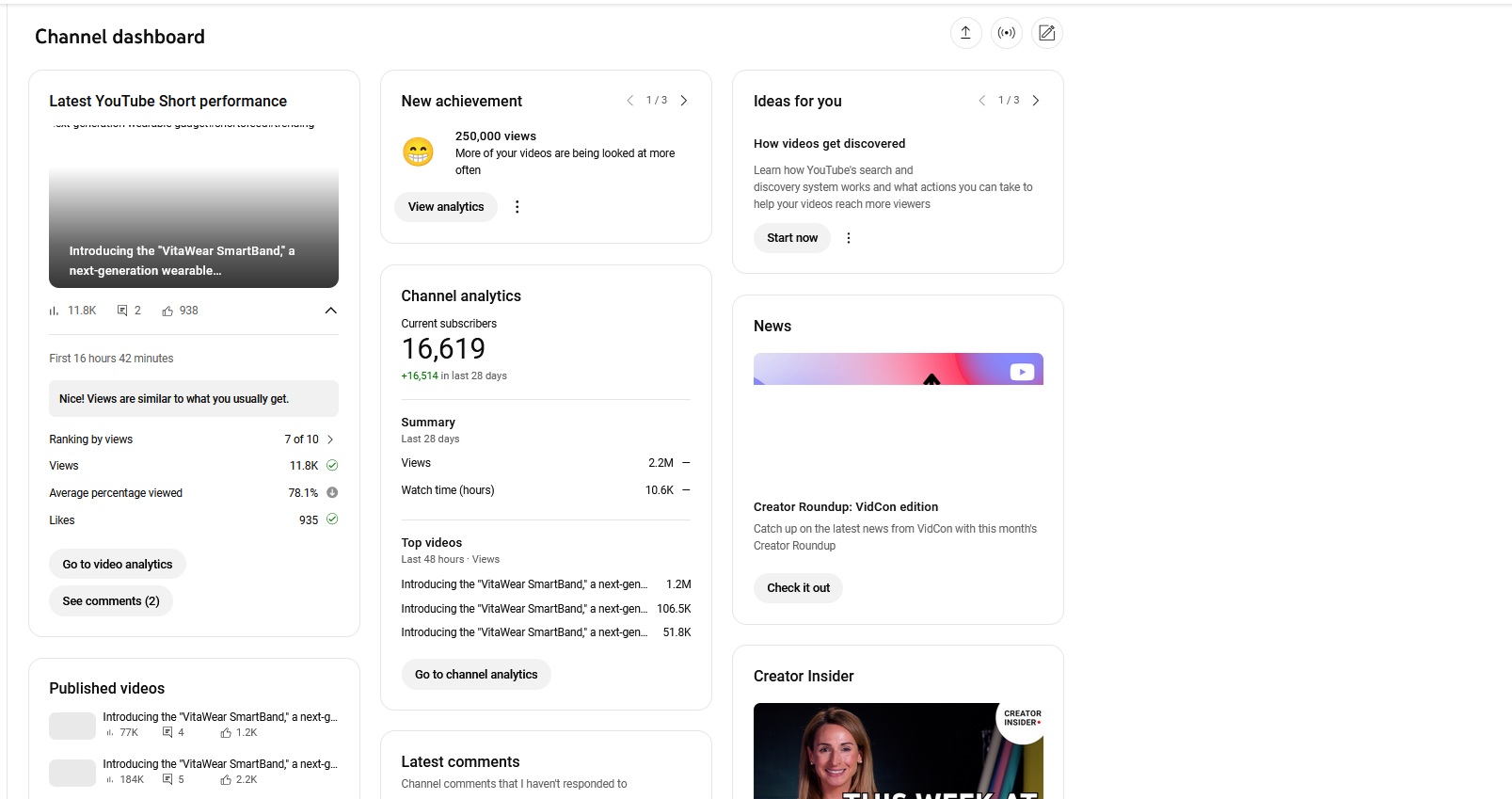Screen dimensions: 1512x799
Task: Click the dash indicator next to Watch time 10.6K
Action: [x=686, y=490]
